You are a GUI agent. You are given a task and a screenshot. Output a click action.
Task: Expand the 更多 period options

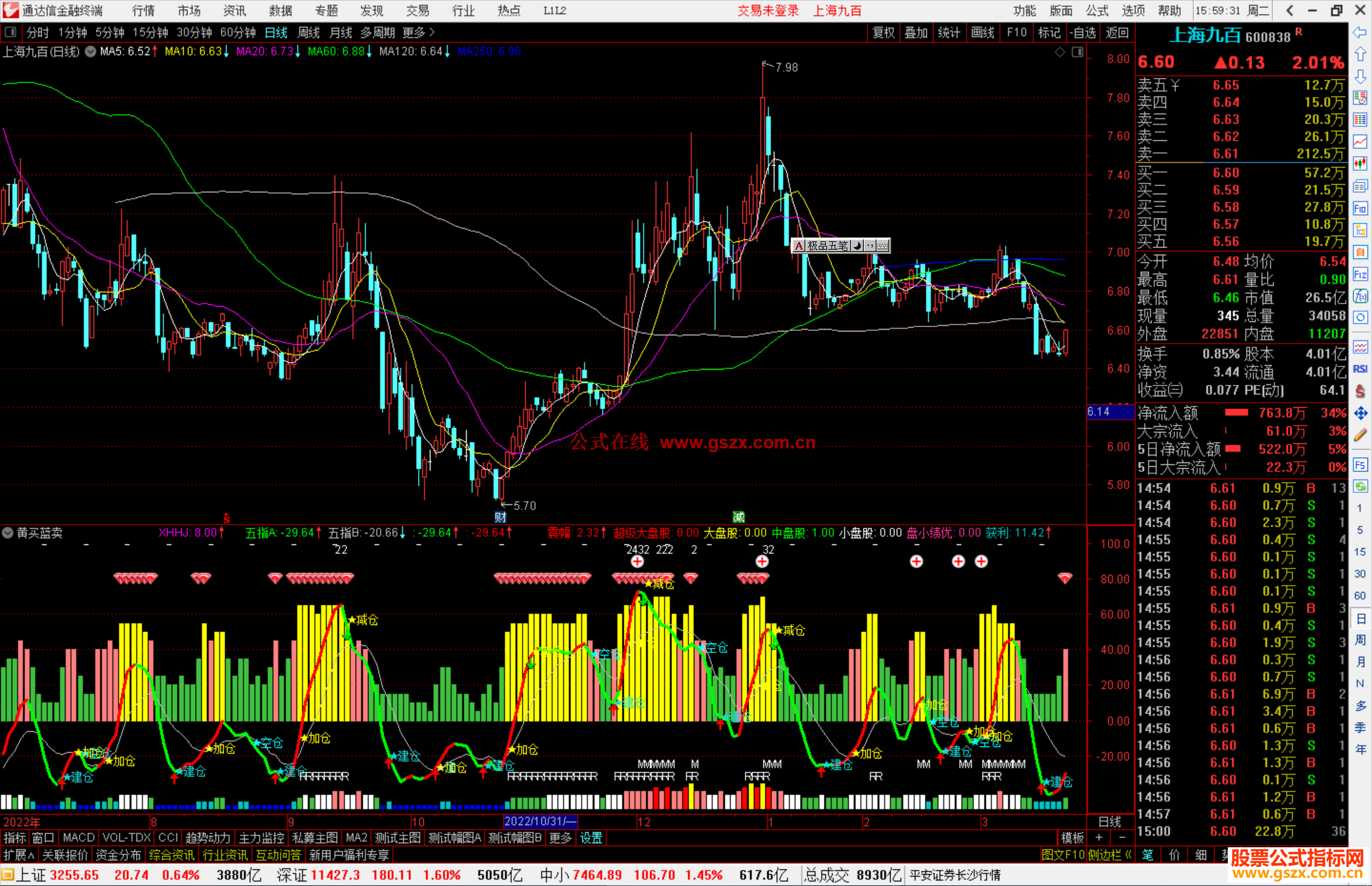tap(419, 32)
